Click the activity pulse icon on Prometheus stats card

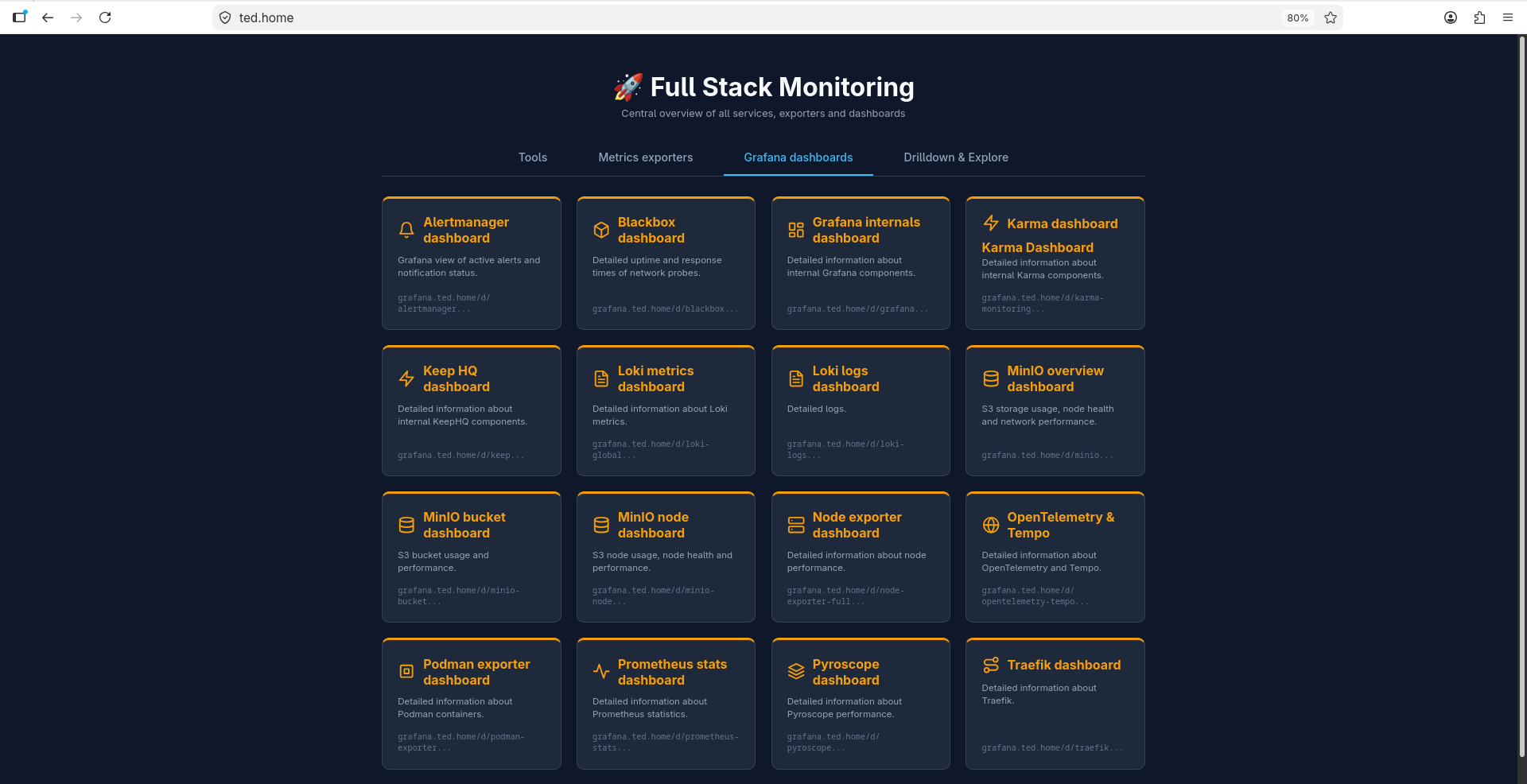(601, 671)
